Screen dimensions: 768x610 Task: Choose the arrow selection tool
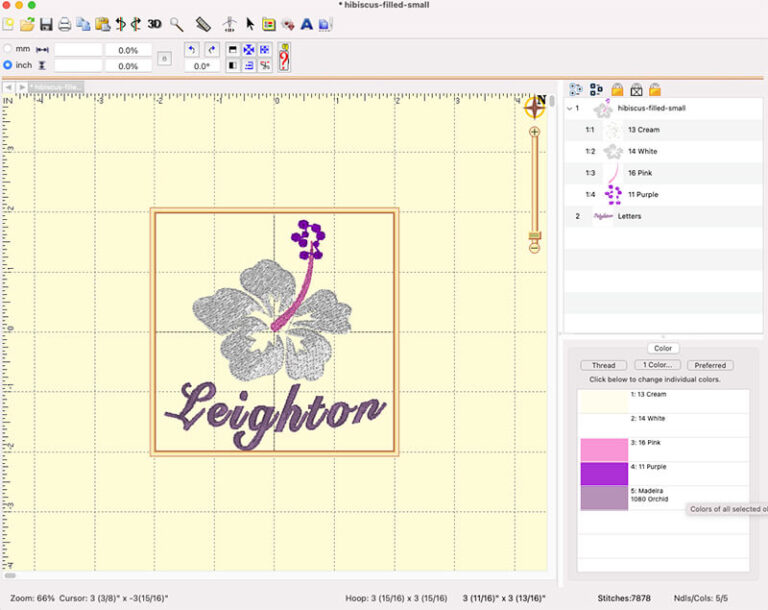click(250, 23)
